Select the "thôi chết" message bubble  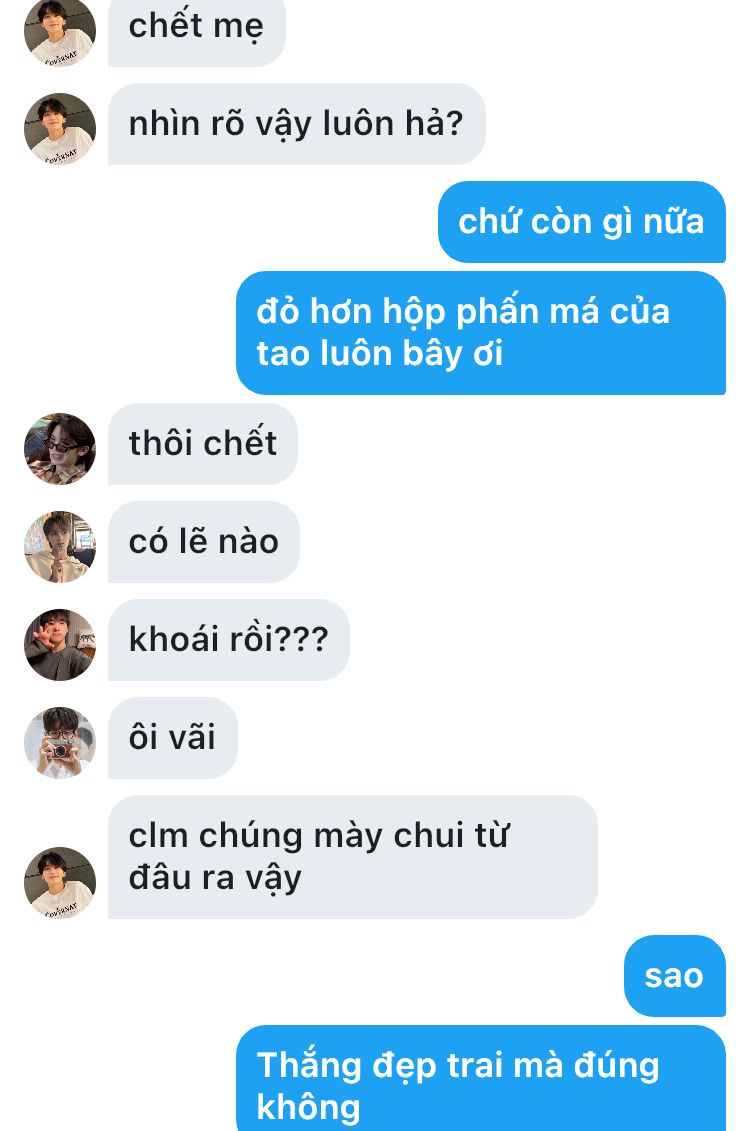203,444
